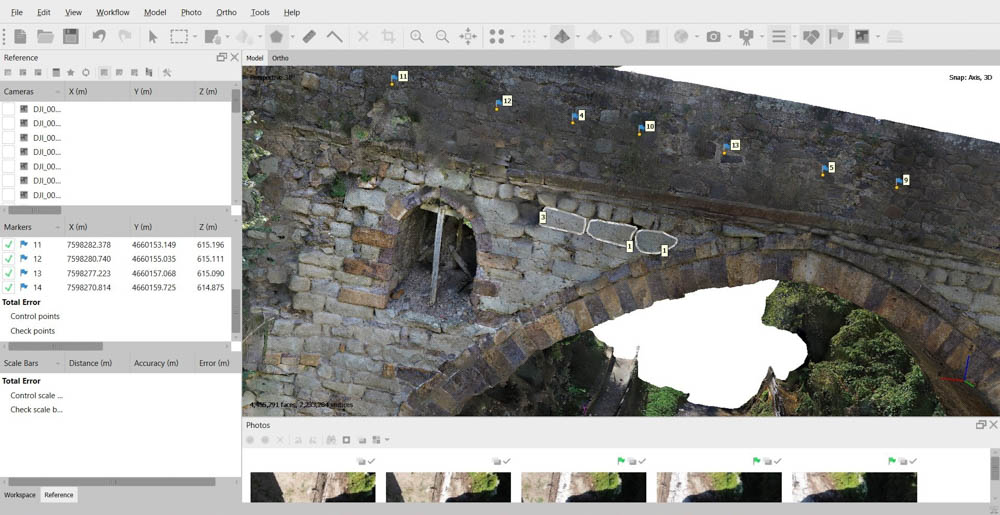The width and height of the screenshot is (1000, 515).
Task: Select the Rectangle Selection tool
Action: (x=178, y=36)
